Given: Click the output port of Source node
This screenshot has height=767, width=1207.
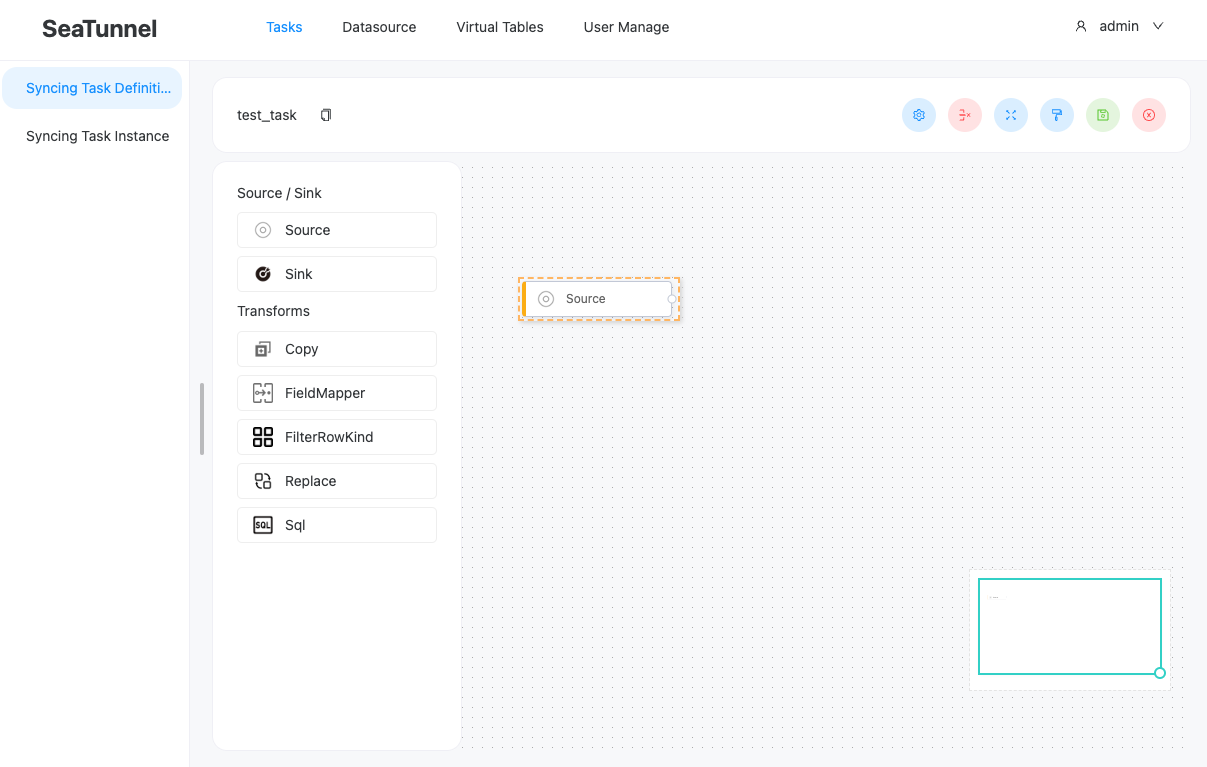Looking at the screenshot, I should (x=672, y=299).
